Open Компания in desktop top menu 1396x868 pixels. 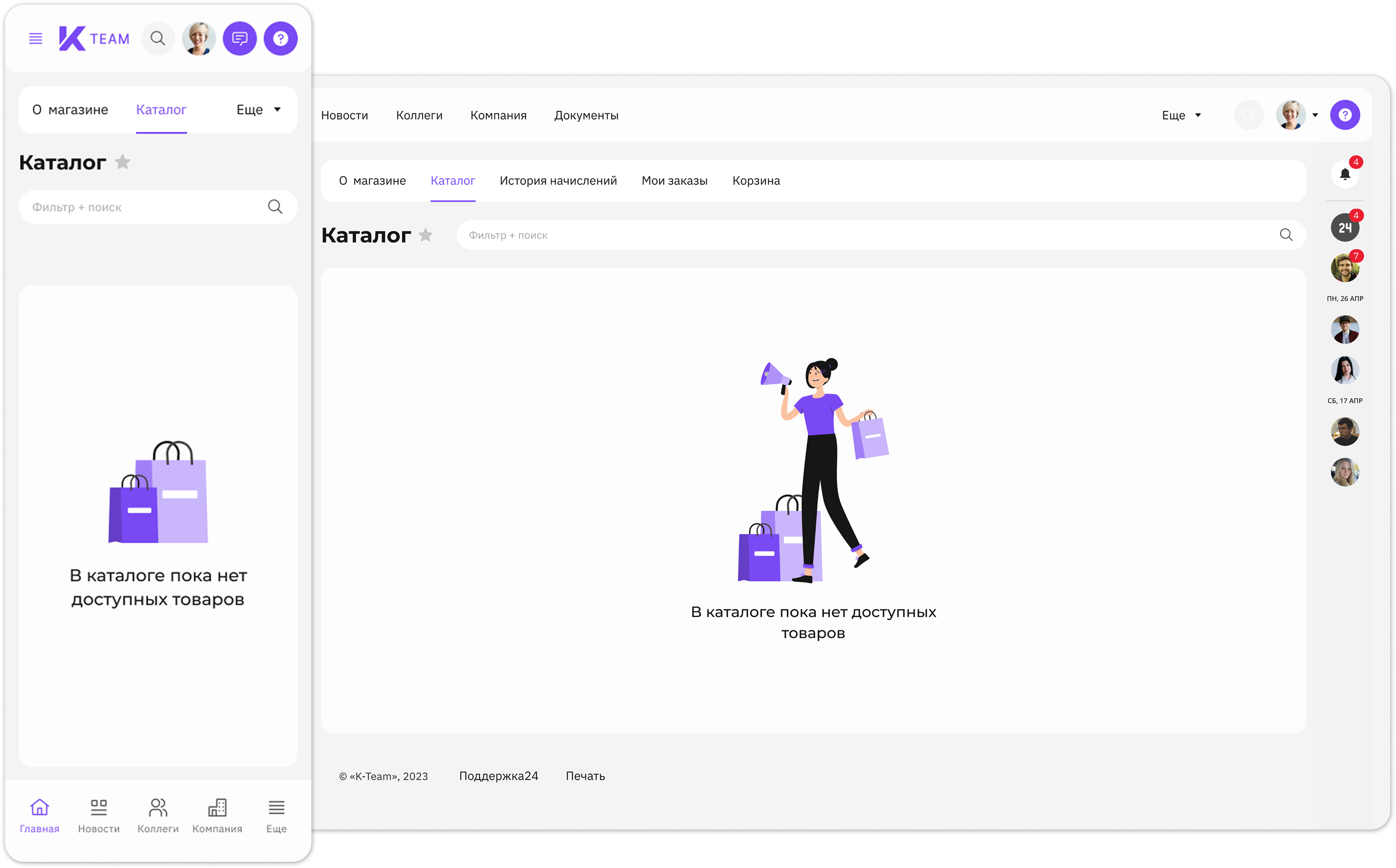(498, 115)
